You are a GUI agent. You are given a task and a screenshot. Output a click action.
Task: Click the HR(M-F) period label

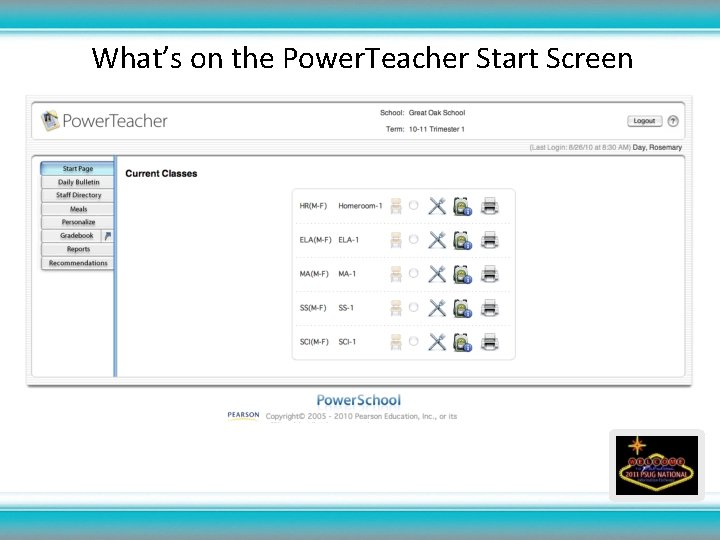pyautogui.click(x=313, y=206)
